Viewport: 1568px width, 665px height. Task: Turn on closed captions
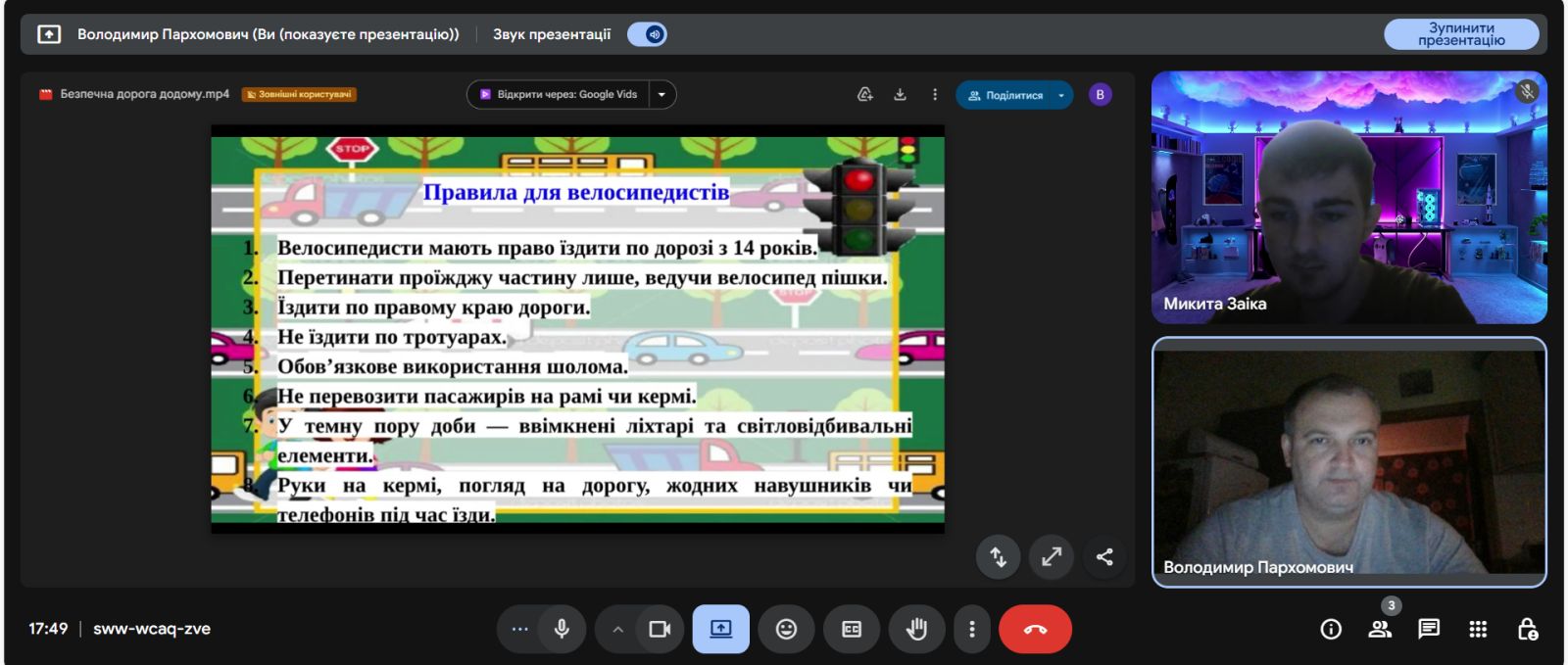852,629
